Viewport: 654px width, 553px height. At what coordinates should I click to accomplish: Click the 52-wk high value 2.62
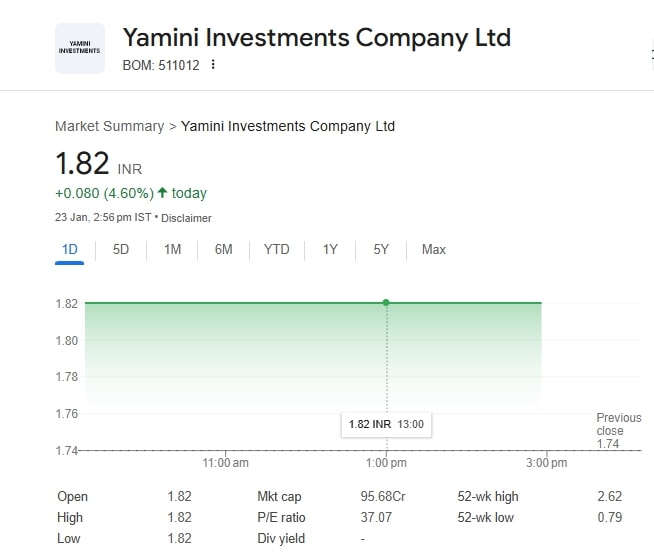[x=609, y=496]
